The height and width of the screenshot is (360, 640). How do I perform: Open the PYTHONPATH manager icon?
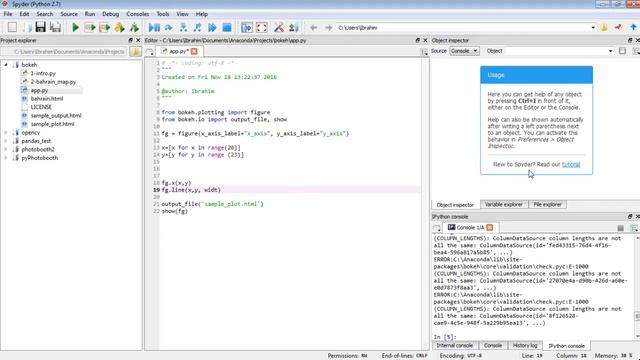point(293,27)
